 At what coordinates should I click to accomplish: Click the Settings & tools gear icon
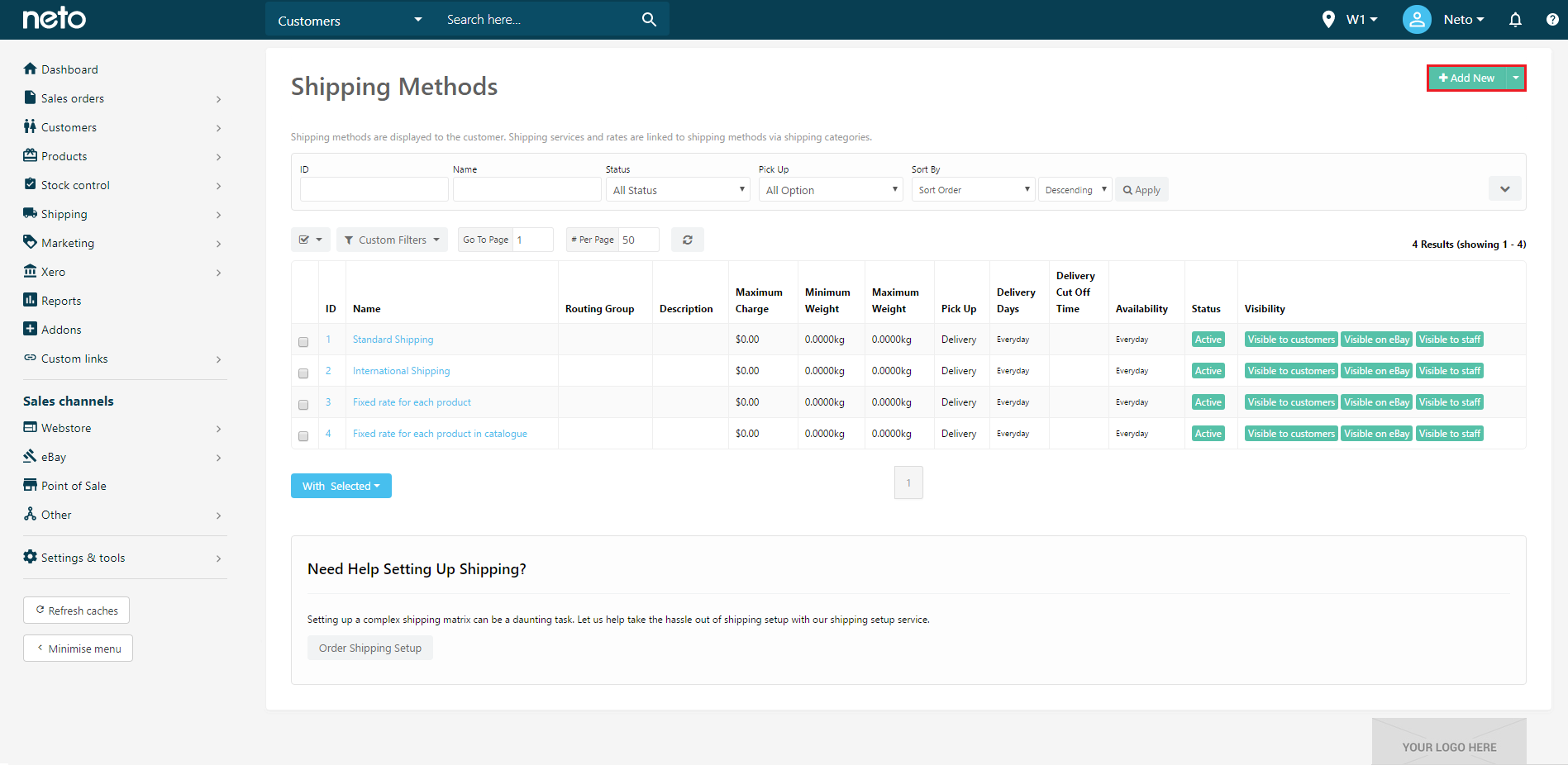pyautogui.click(x=31, y=557)
